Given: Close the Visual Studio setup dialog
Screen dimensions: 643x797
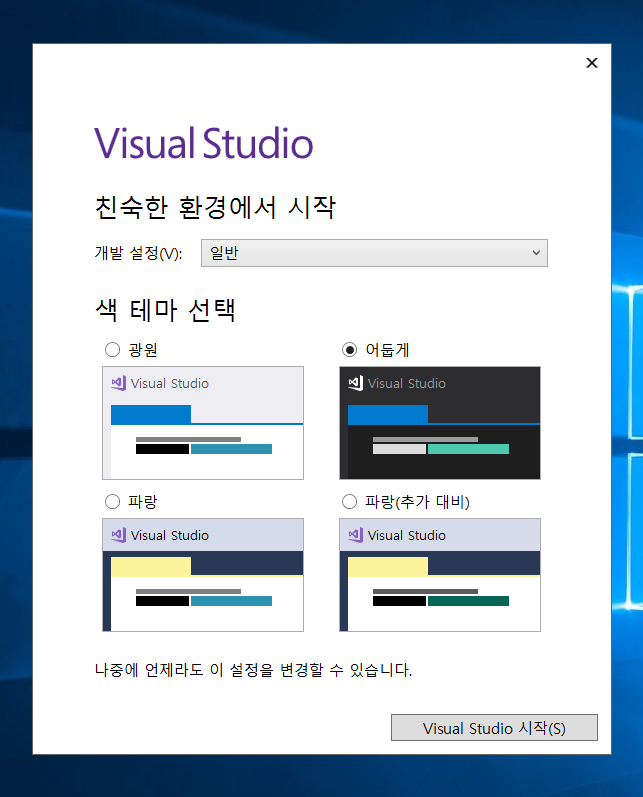Looking at the screenshot, I should coord(592,63).
